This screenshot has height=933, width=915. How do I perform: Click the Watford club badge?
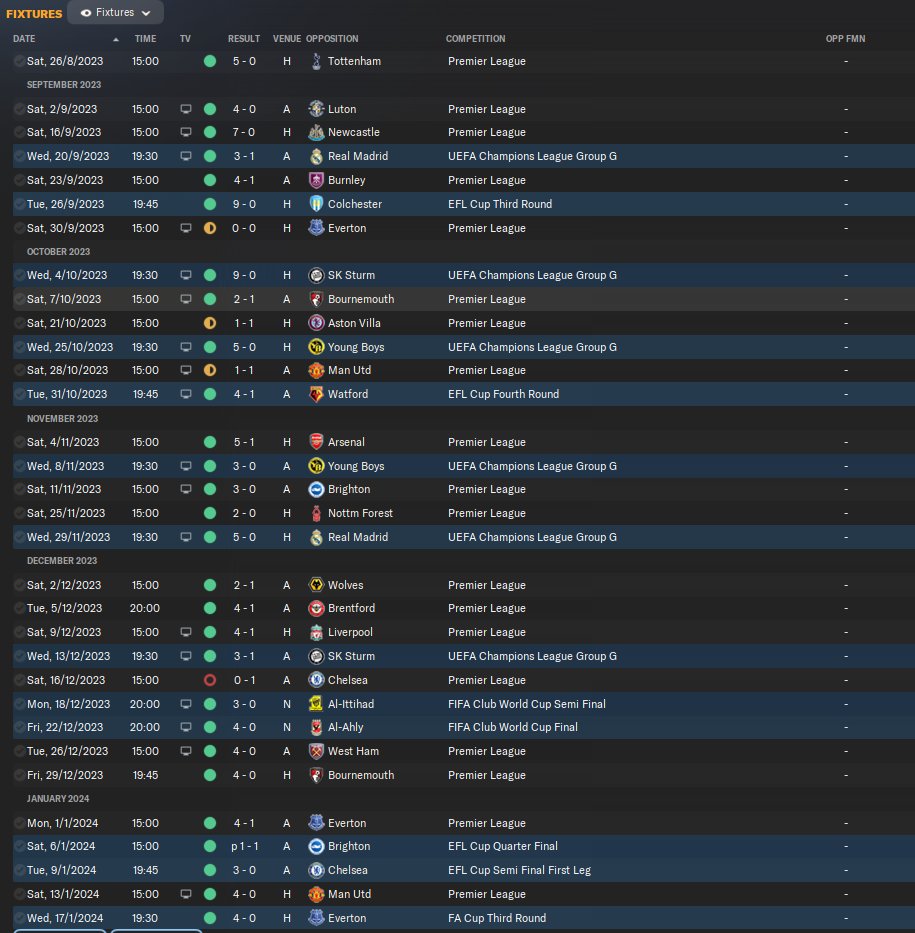coord(317,394)
